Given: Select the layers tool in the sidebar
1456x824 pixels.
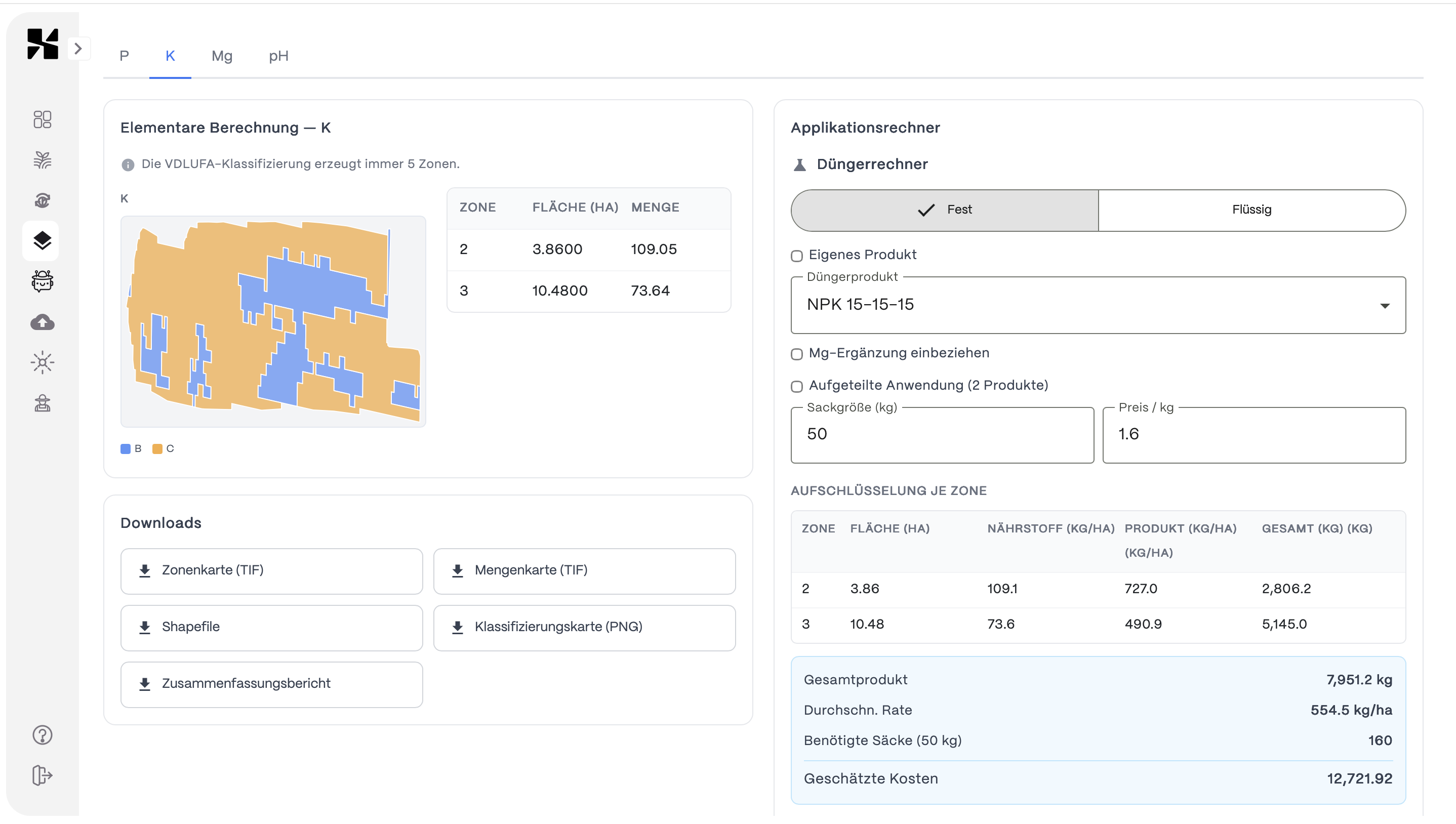Looking at the screenshot, I should [x=42, y=240].
